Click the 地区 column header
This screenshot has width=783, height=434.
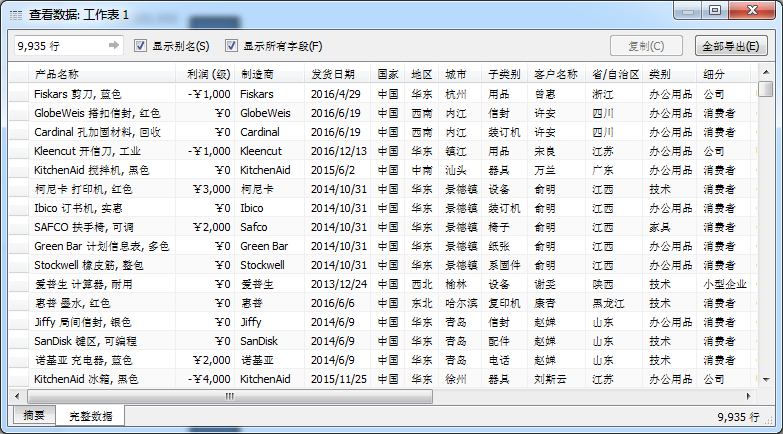point(421,74)
